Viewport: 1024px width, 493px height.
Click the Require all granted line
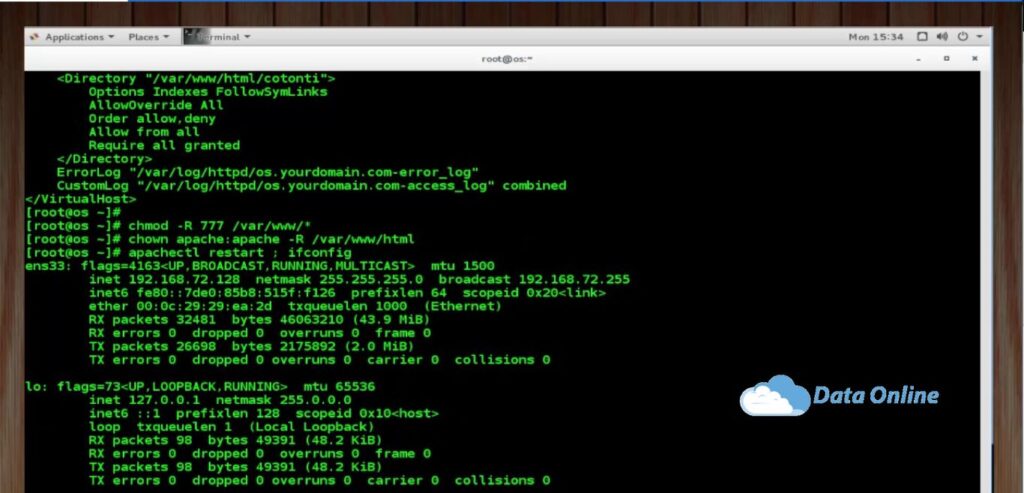(x=164, y=146)
